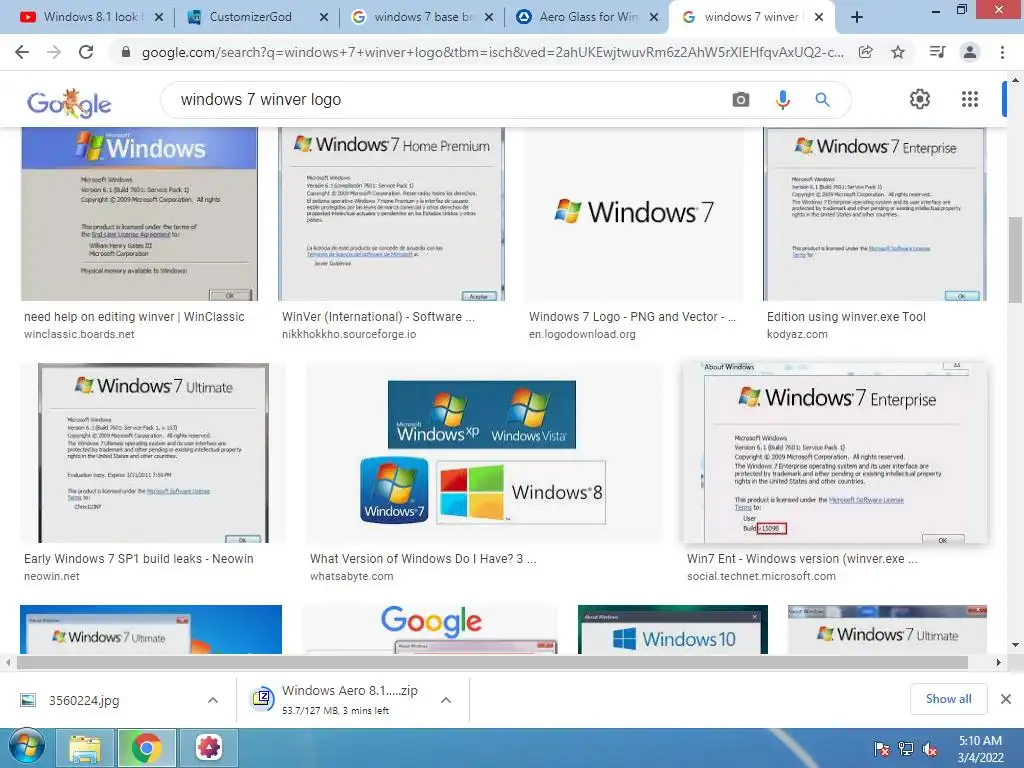Open the Windows Start orb
The image size is (1024, 768).
click(27, 746)
